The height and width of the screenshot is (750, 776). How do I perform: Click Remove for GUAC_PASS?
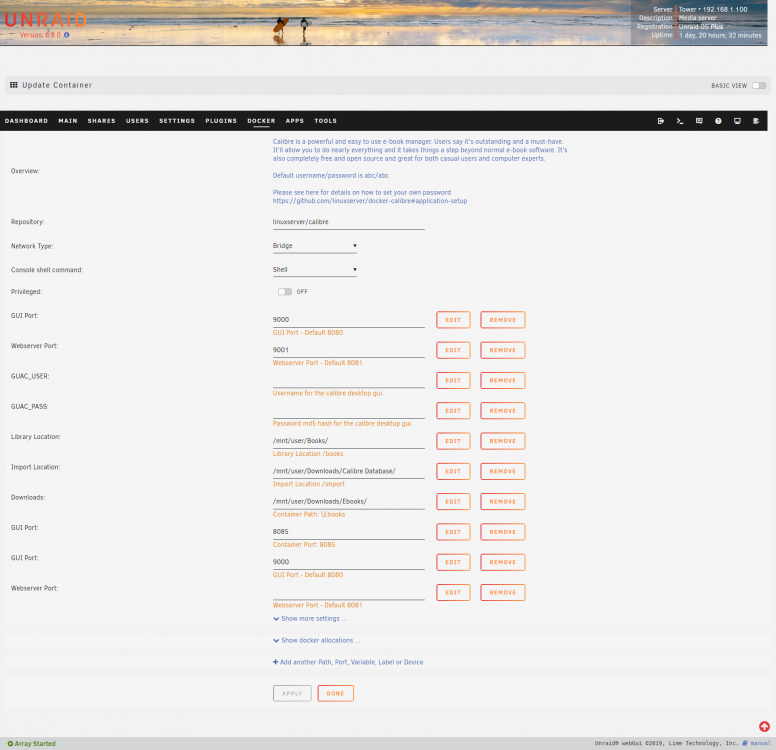click(502, 410)
